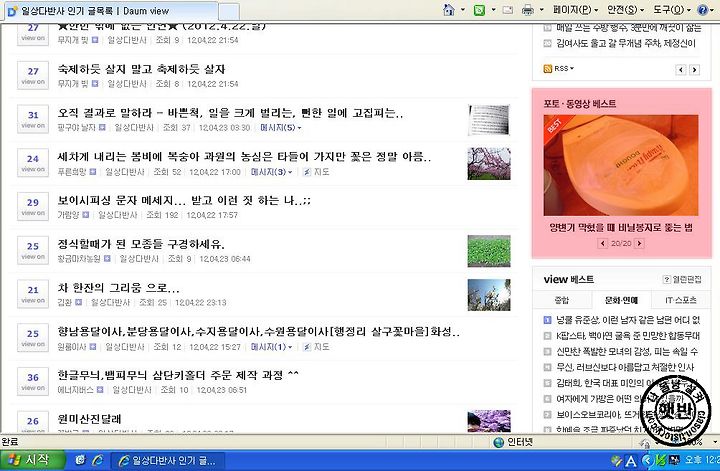Image resolution: width=720 pixels, height=471 pixels.
Task: Click view on box showing 29
Action: tap(33, 206)
